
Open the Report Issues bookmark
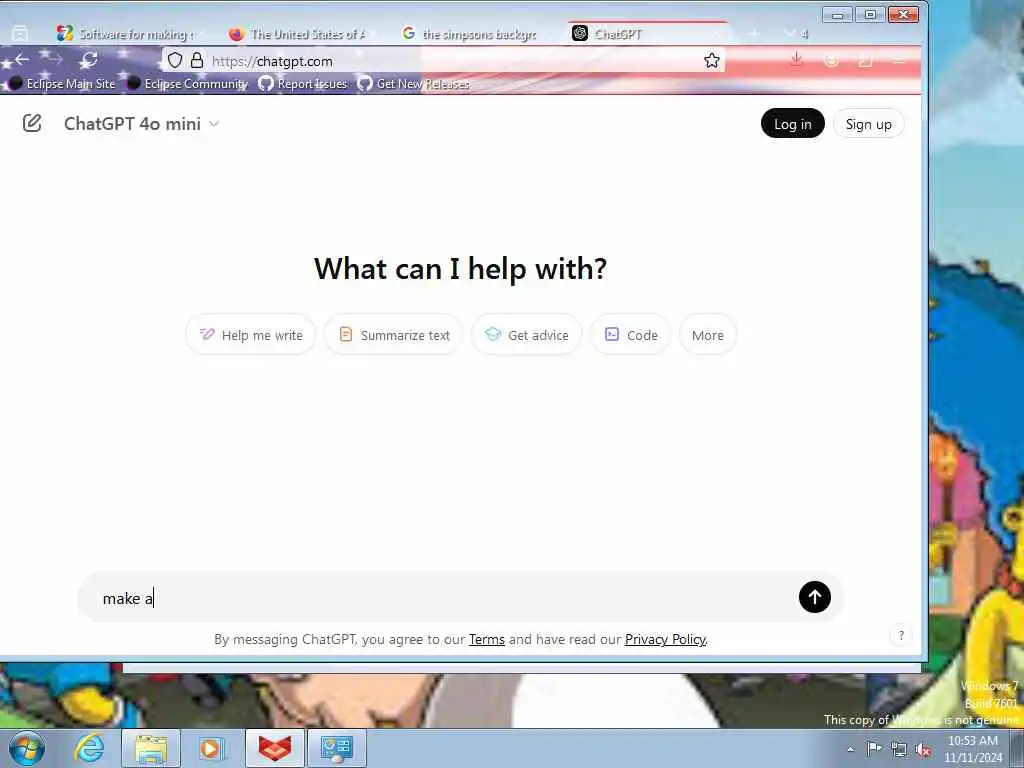pyautogui.click(x=303, y=84)
